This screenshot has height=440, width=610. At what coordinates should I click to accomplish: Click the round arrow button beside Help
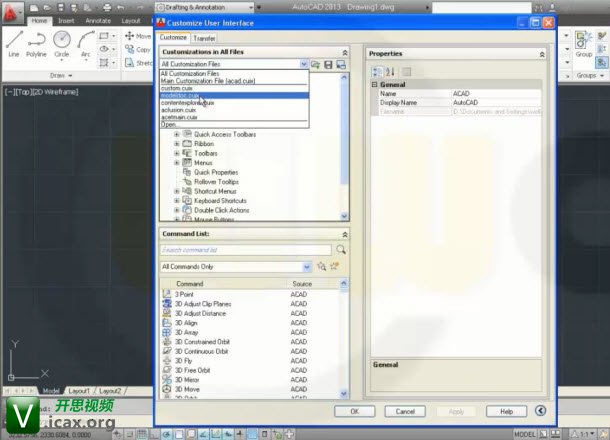[540, 411]
